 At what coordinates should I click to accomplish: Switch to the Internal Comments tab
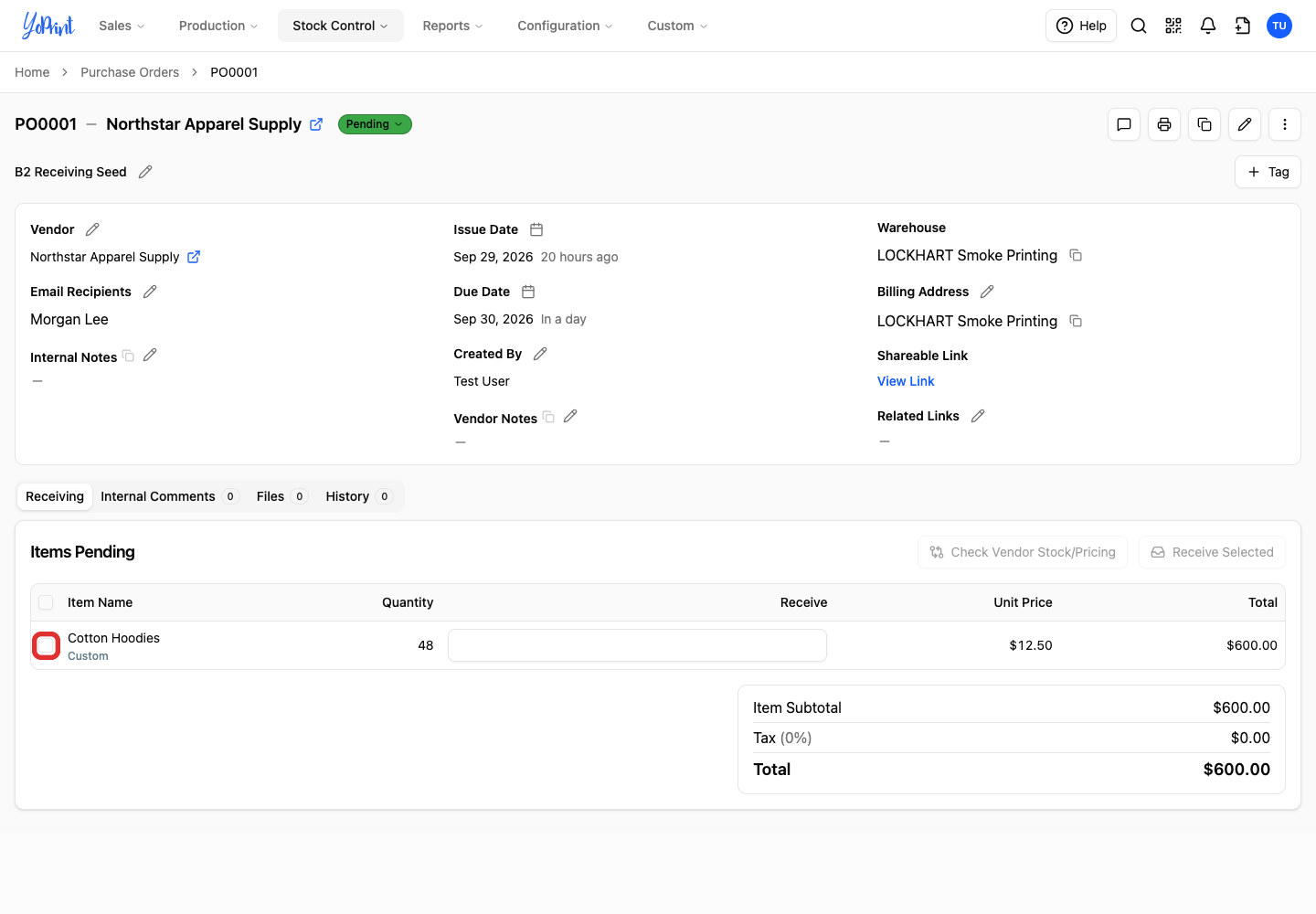pos(169,496)
